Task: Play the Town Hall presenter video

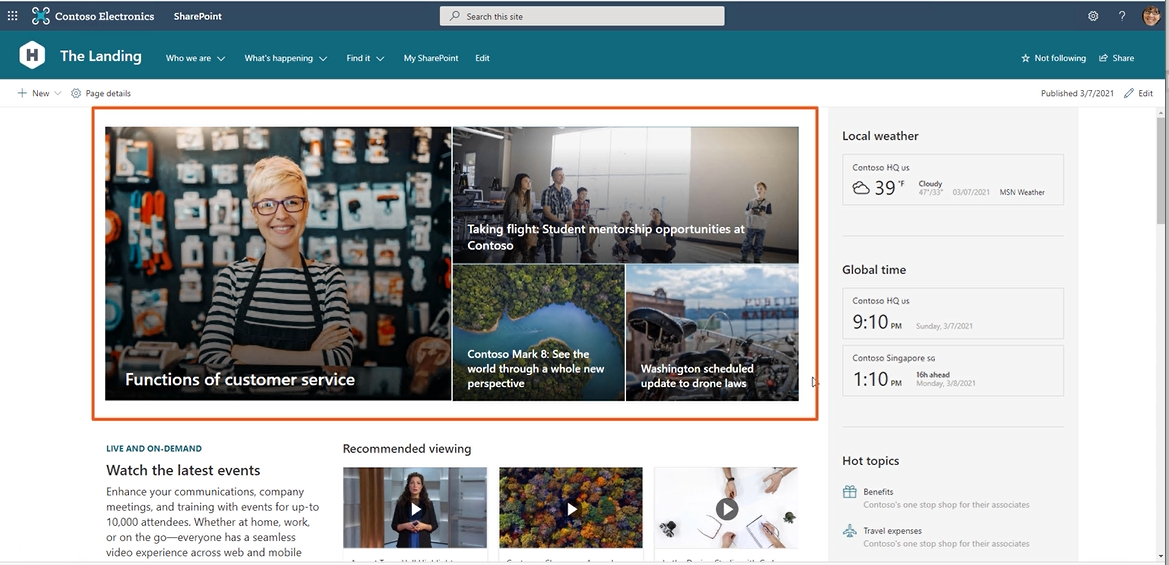Action: [415, 509]
